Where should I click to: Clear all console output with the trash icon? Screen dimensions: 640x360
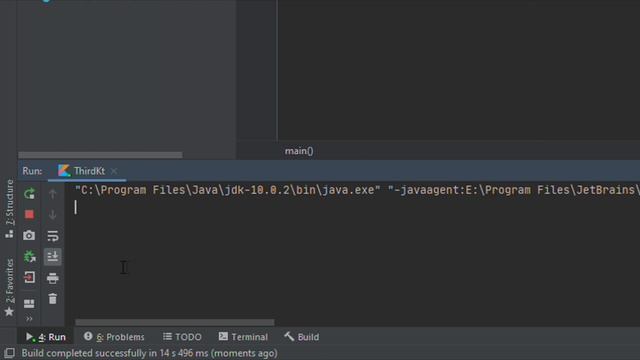click(53, 299)
